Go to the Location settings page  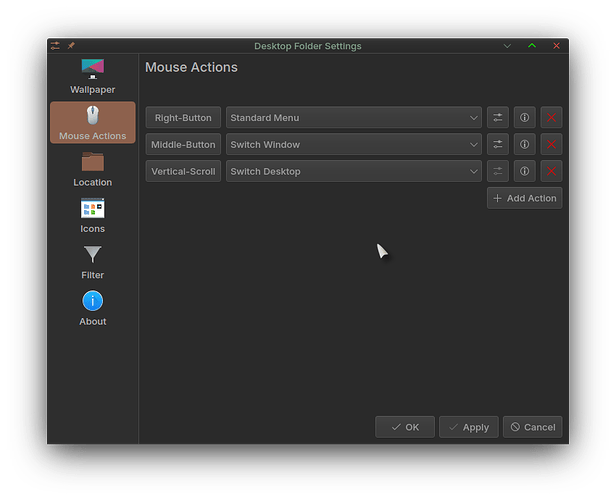click(x=93, y=169)
